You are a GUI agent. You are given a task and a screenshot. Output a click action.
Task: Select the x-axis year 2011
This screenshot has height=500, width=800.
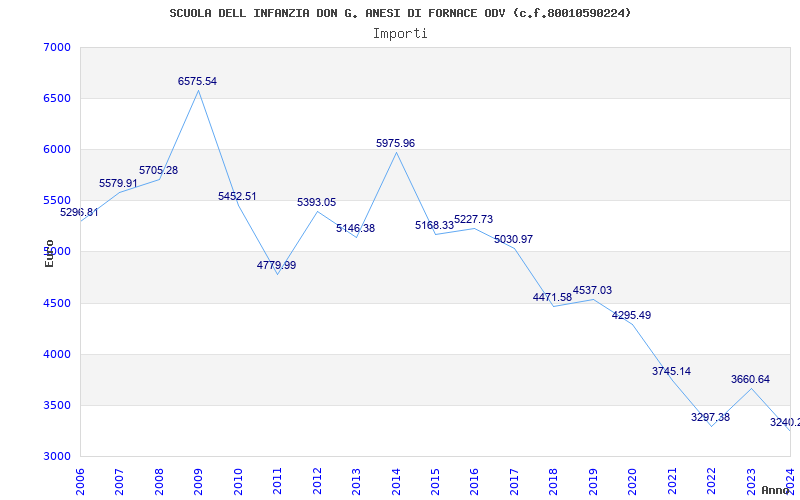coord(278,482)
